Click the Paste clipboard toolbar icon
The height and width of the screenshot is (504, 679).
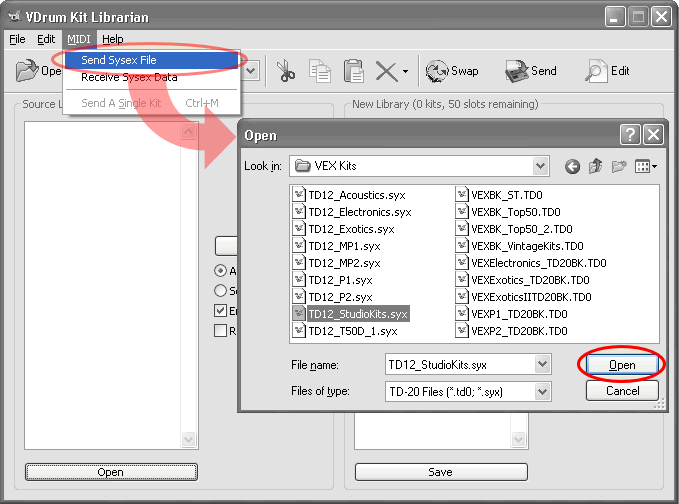coord(353,71)
